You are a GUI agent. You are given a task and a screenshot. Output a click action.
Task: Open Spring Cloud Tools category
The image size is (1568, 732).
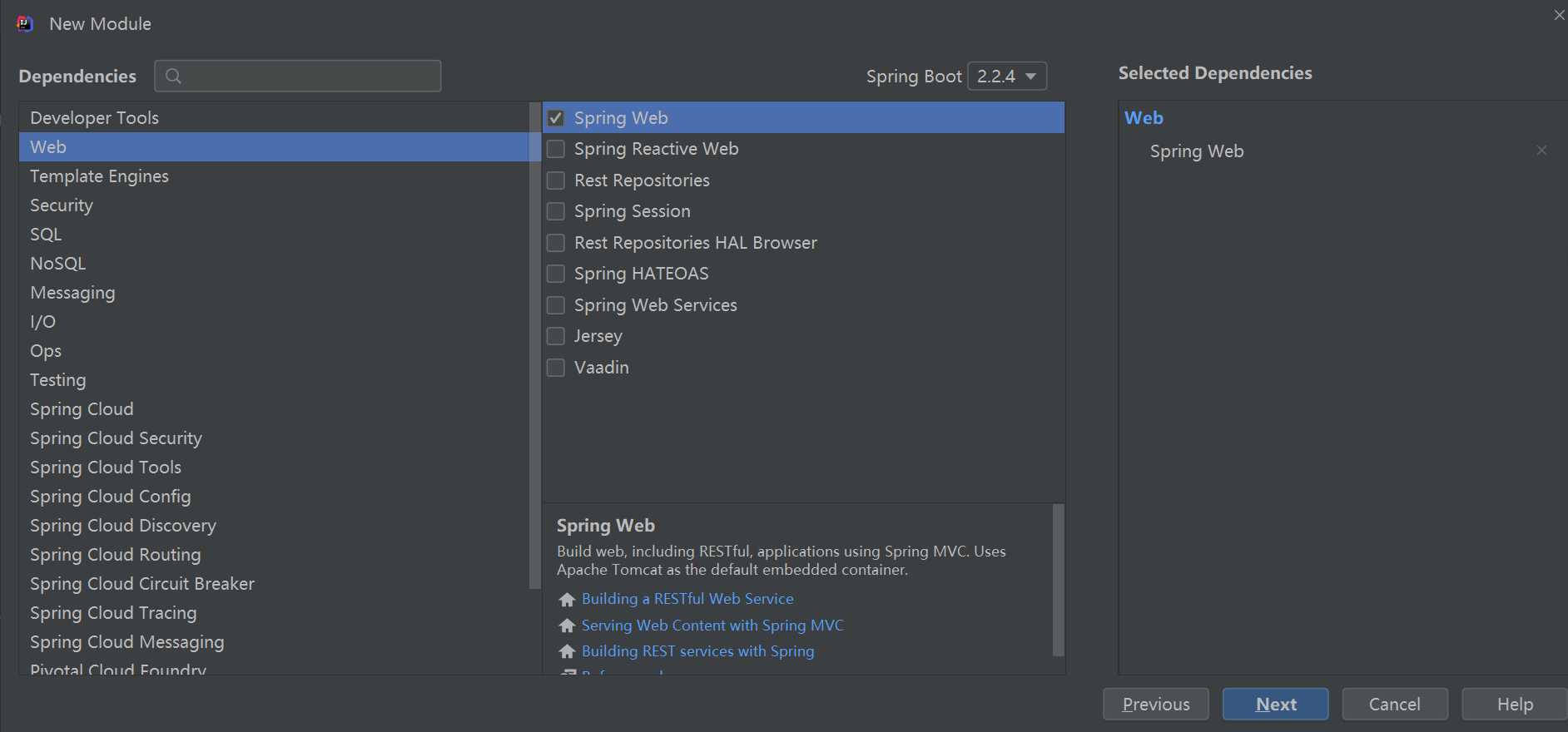click(274, 467)
